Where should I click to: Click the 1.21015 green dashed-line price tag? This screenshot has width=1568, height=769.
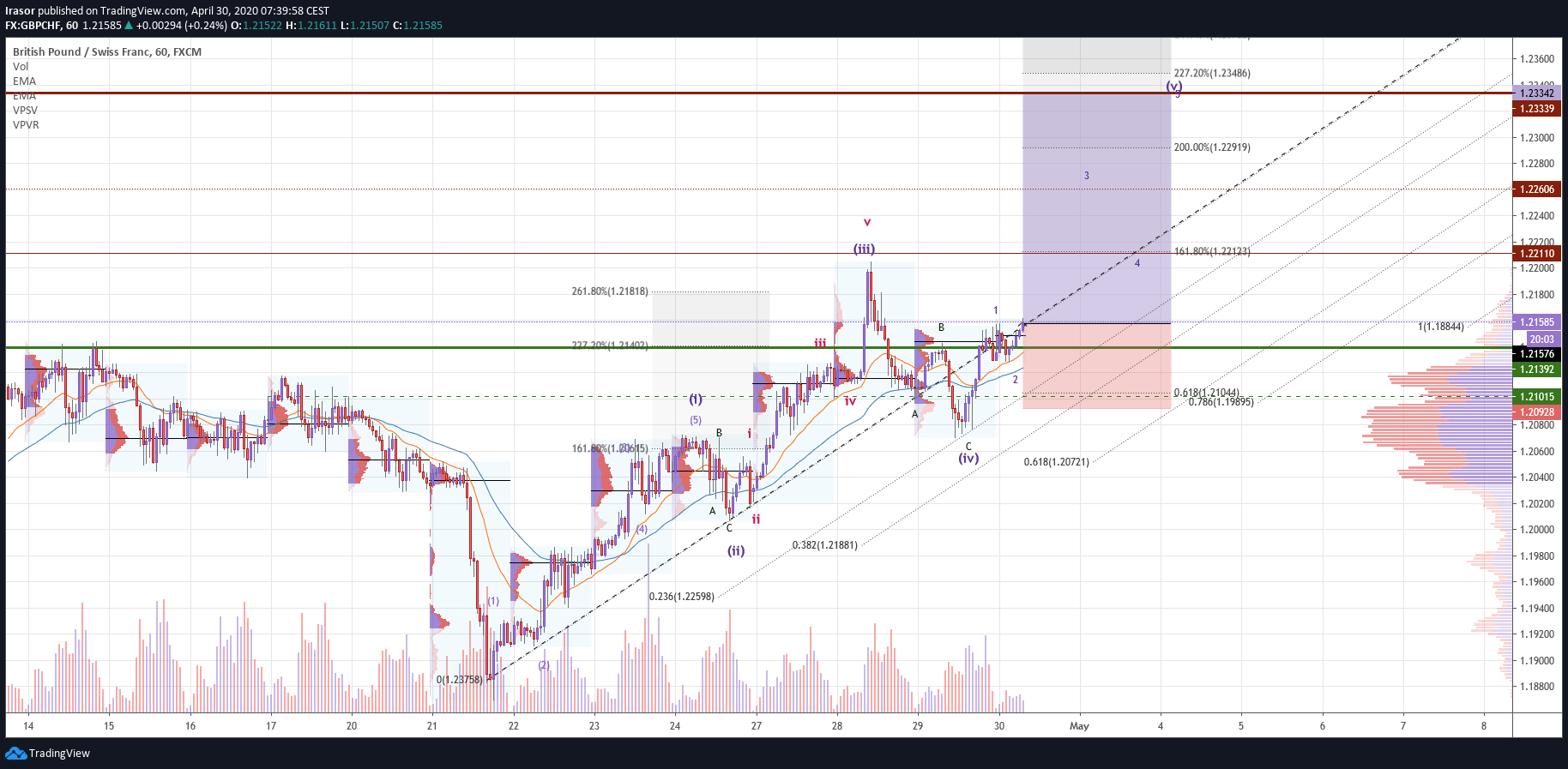(1536, 397)
